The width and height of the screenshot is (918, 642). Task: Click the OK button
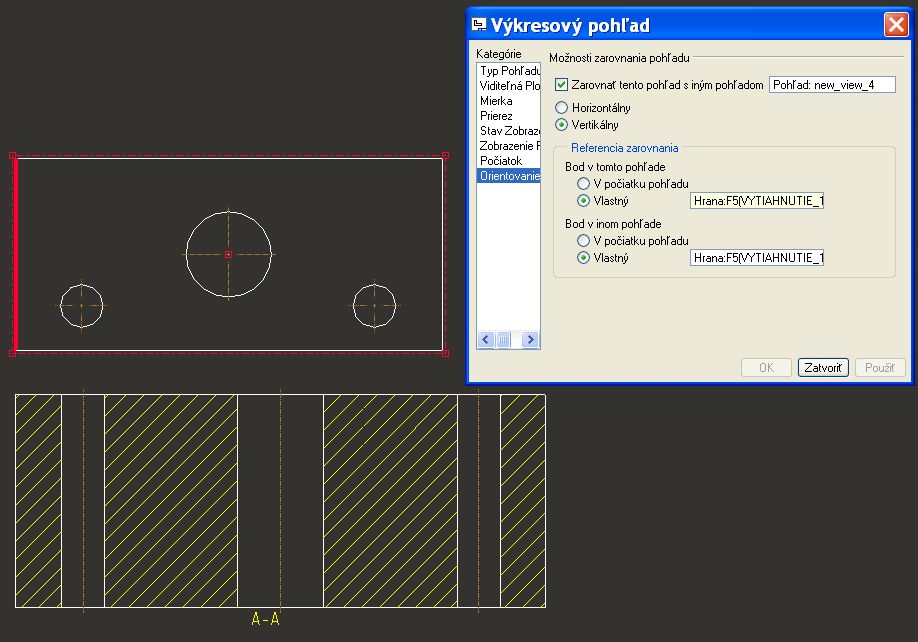(x=766, y=368)
